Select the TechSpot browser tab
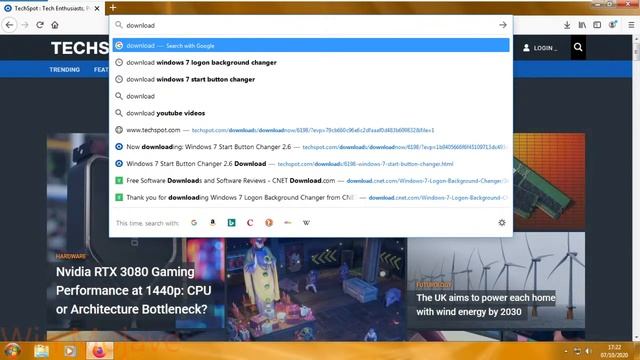Viewport: 640px width, 360px height. [x=52, y=8]
